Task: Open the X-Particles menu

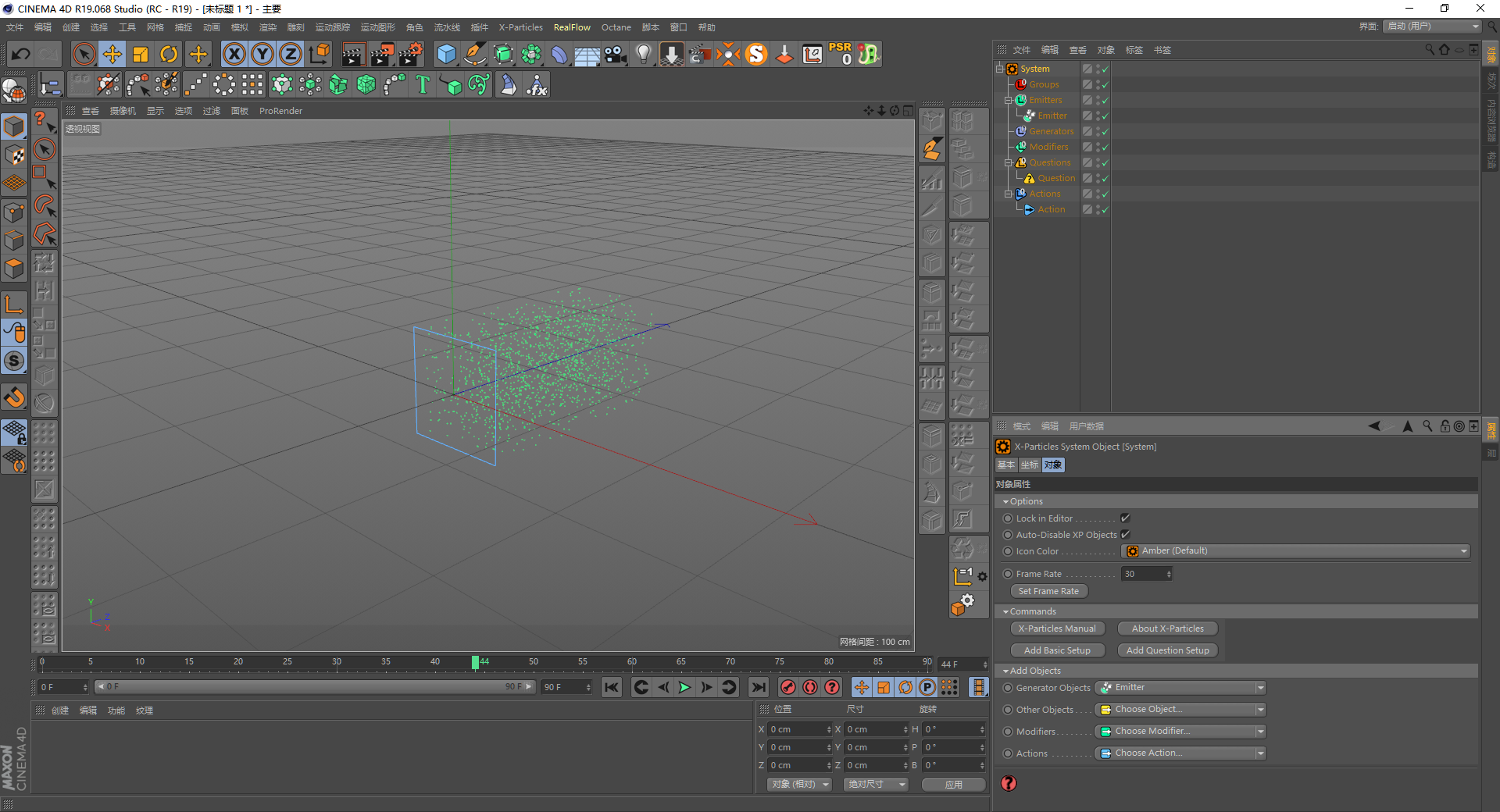Action: 520,27
